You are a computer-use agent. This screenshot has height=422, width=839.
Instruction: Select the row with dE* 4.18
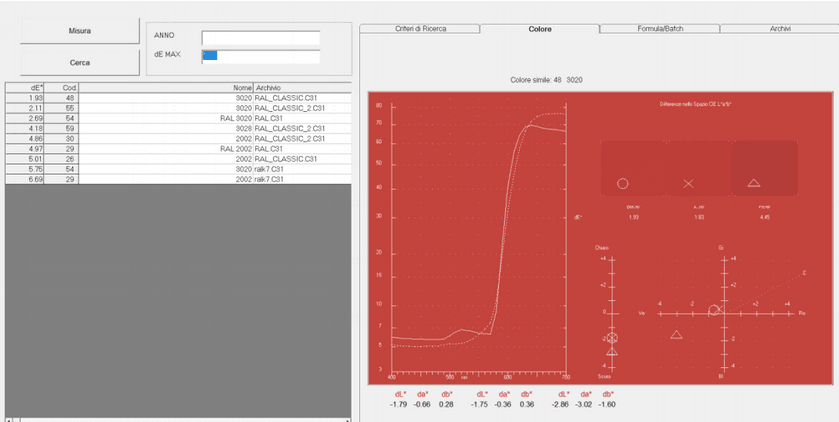(178, 128)
